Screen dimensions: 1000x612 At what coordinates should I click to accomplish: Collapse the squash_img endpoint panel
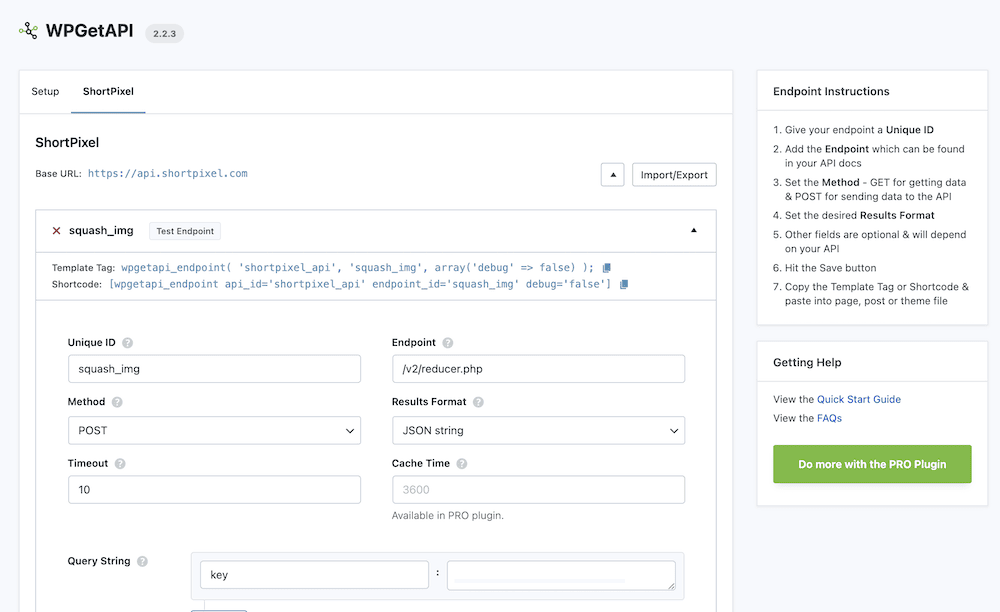(693, 229)
